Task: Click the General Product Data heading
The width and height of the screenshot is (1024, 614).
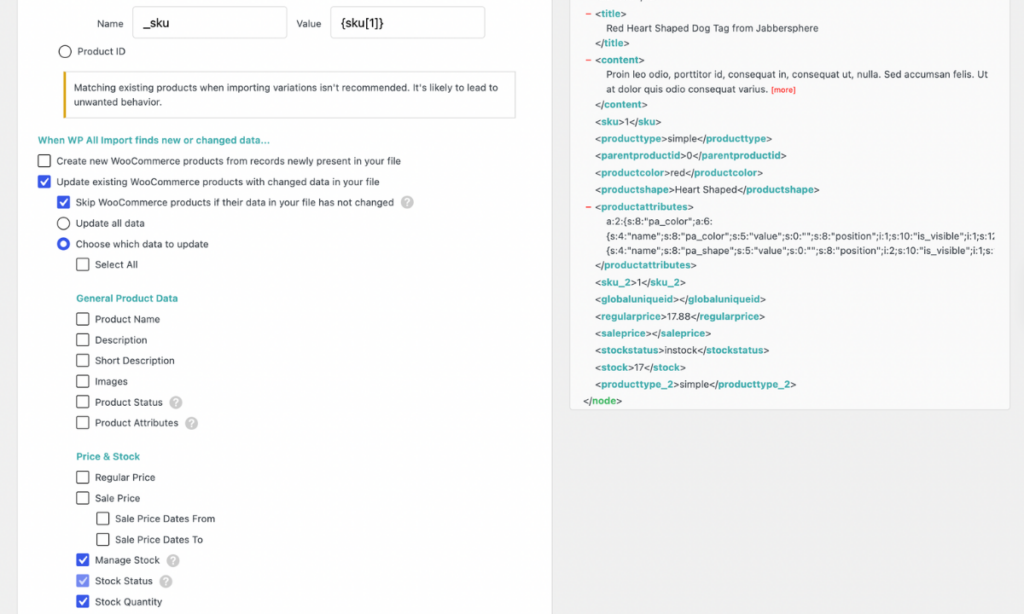Action: point(127,299)
